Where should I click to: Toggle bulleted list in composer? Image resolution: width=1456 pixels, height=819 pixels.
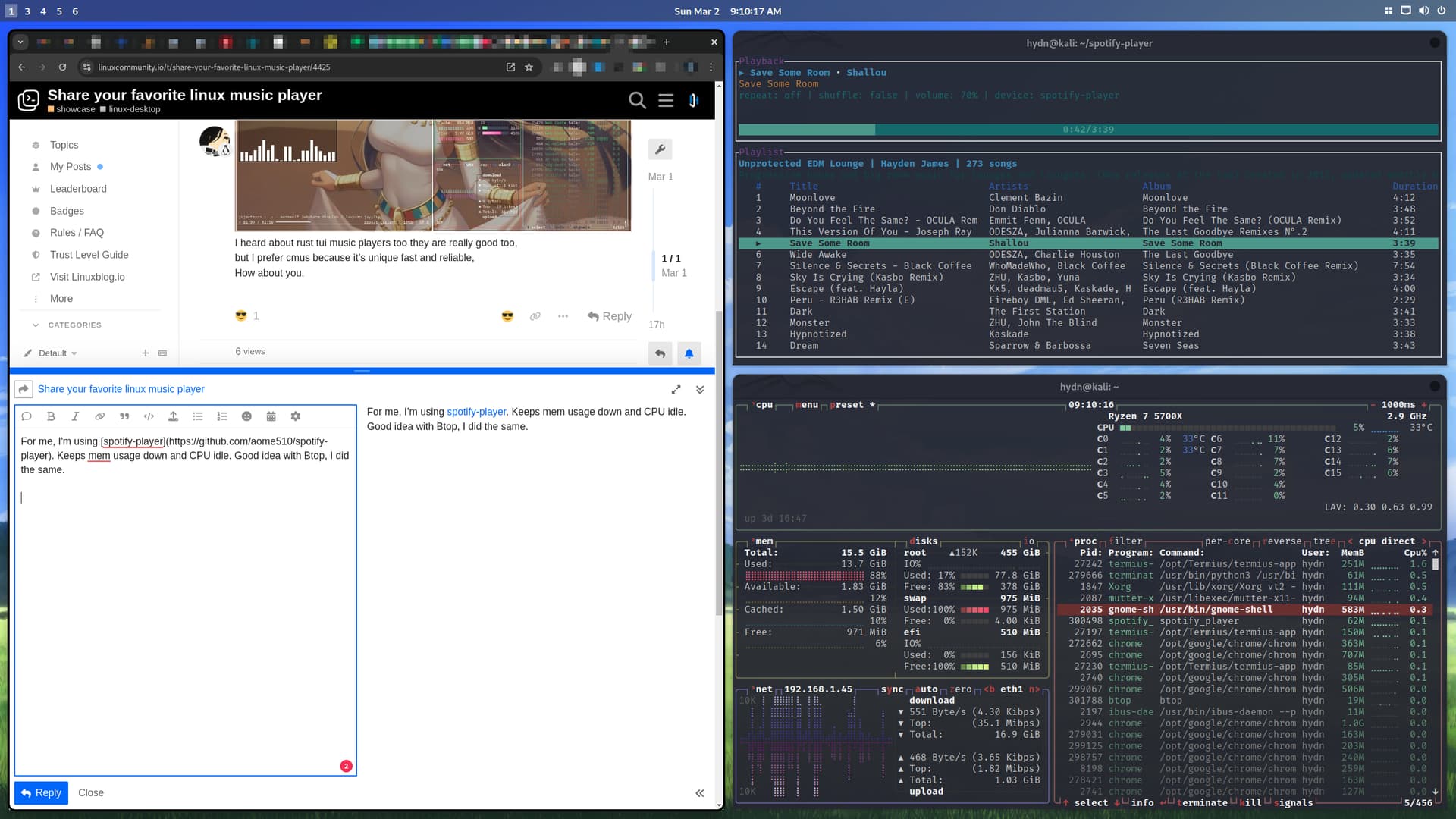198,416
